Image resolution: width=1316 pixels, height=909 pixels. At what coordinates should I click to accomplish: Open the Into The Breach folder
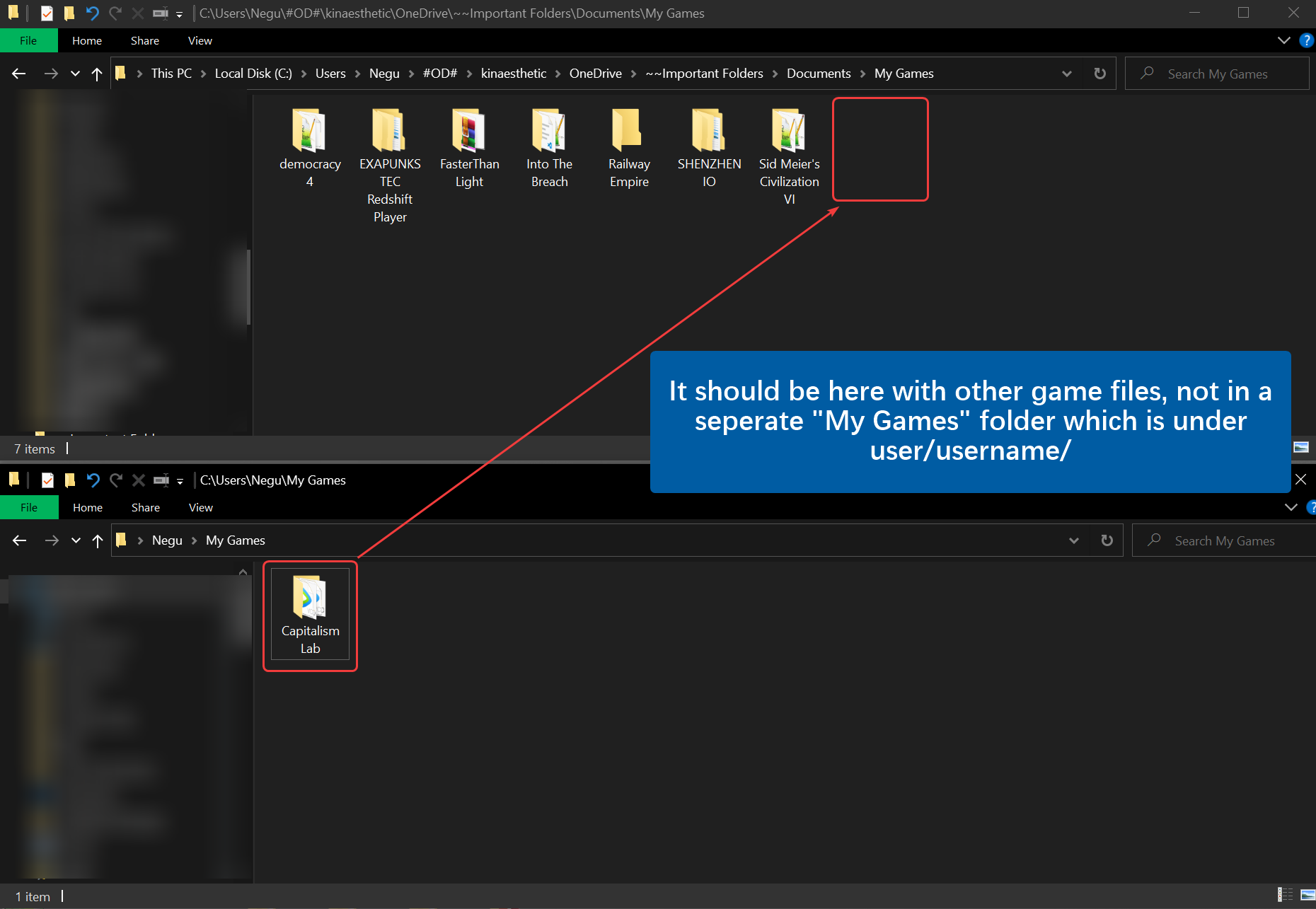550,148
